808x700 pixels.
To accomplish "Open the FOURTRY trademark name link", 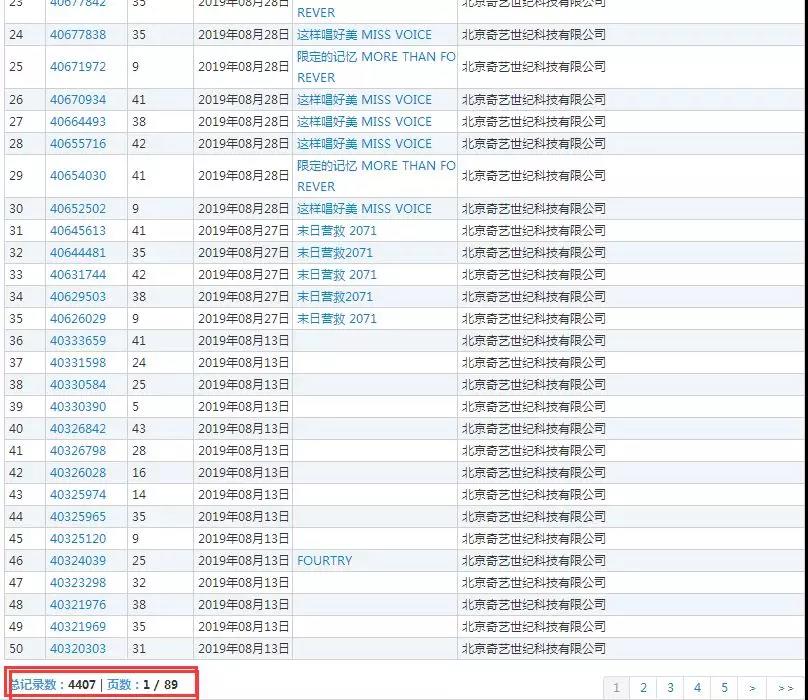I will 324,561.
